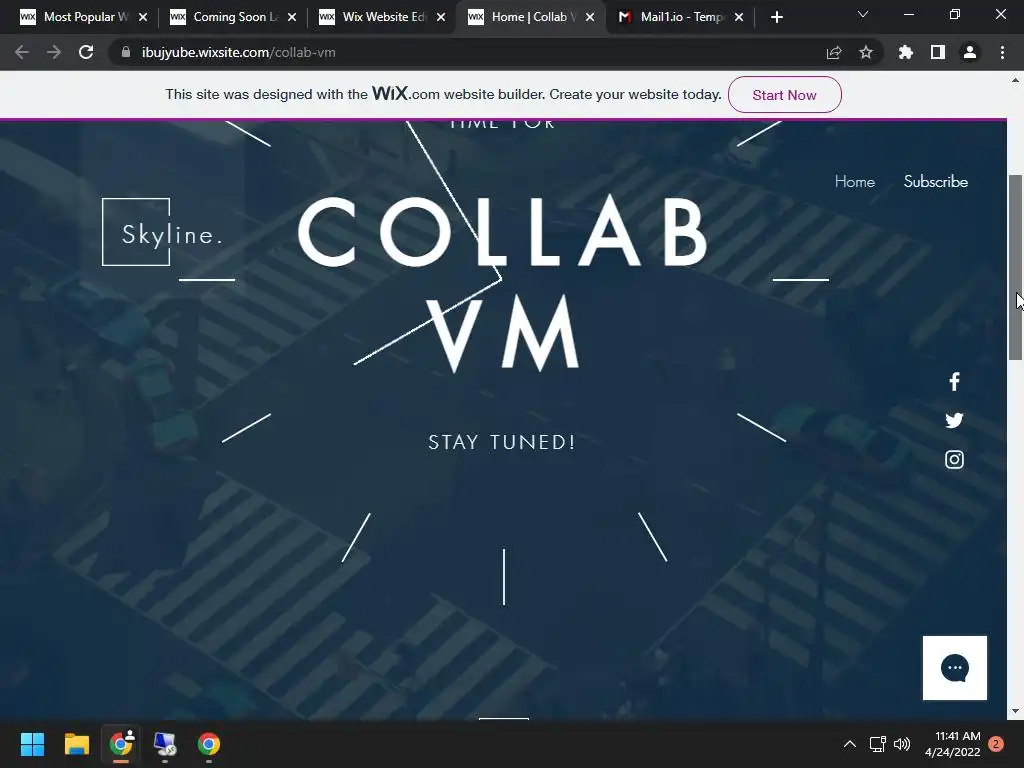Screen dimensions: 1024x768
Task: Switch to Chrome profile window on taskbar
Action: point(121,744)
